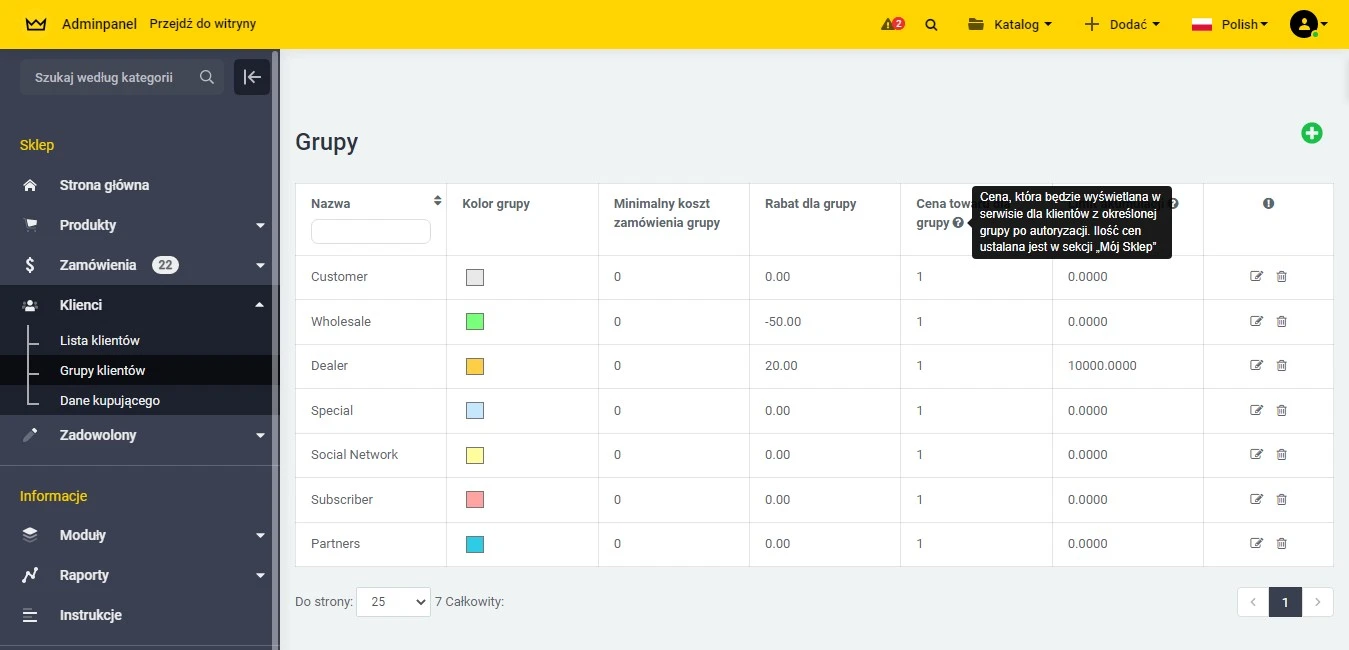Open the Katalog dropdown
This screenshot has height=650, width=1349.
[x=1009, y=24]
